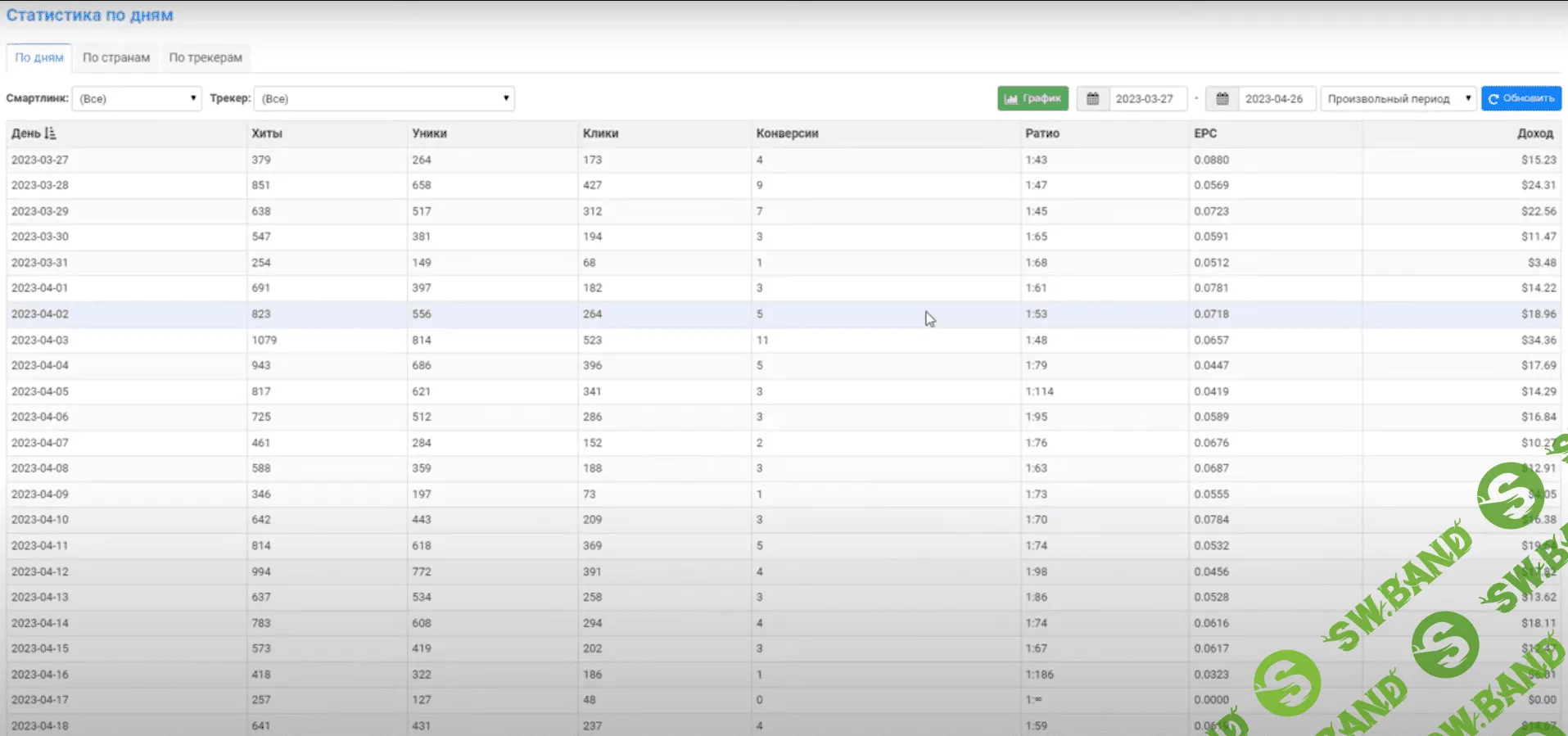Click the Ратио column header
This screenshot has height=736, width=1568.
(x=1042, y=133)
